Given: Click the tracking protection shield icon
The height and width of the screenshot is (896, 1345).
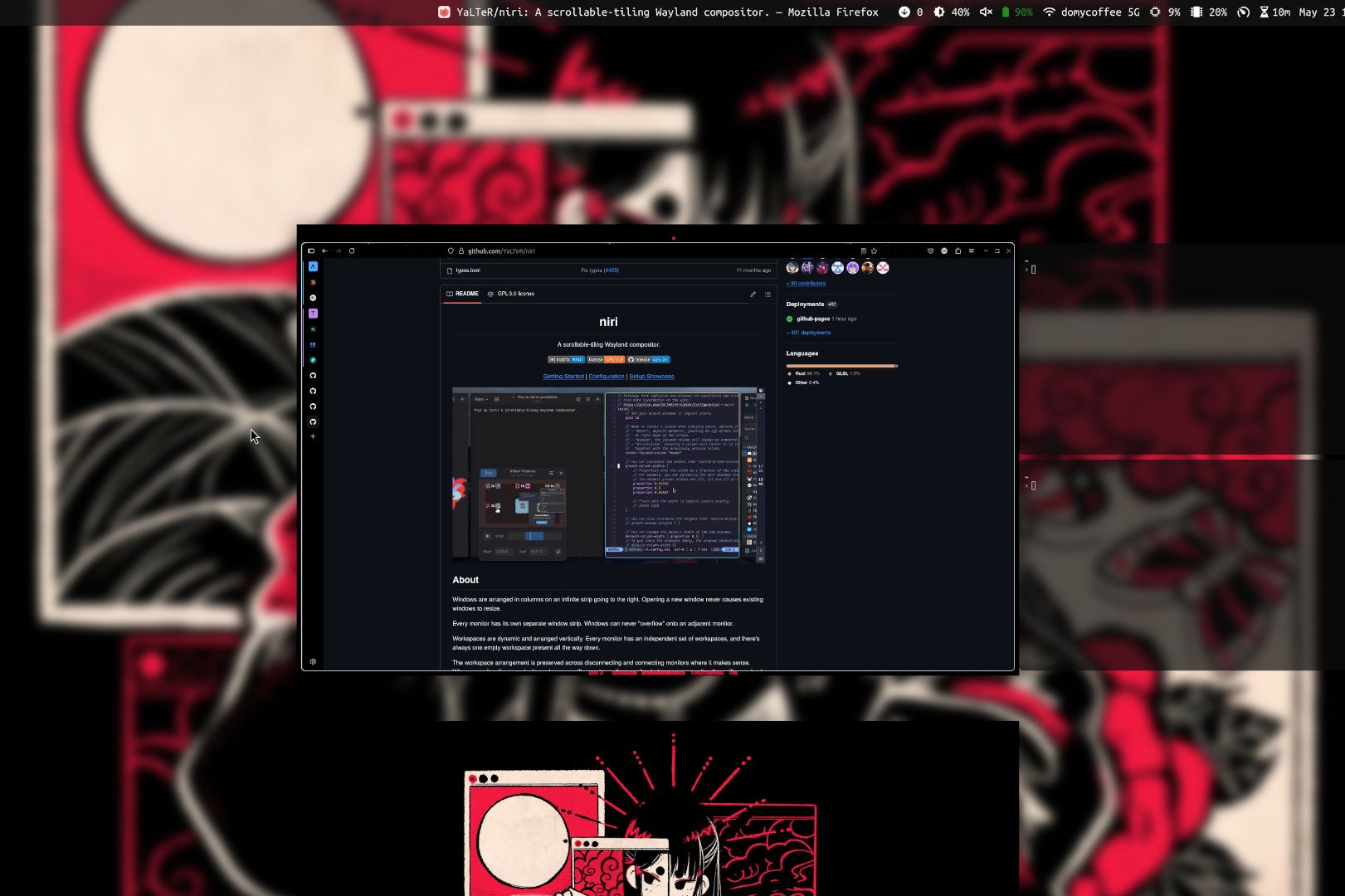Looking at the screenshot, I should pyautogui.click(x=451, y=251).
